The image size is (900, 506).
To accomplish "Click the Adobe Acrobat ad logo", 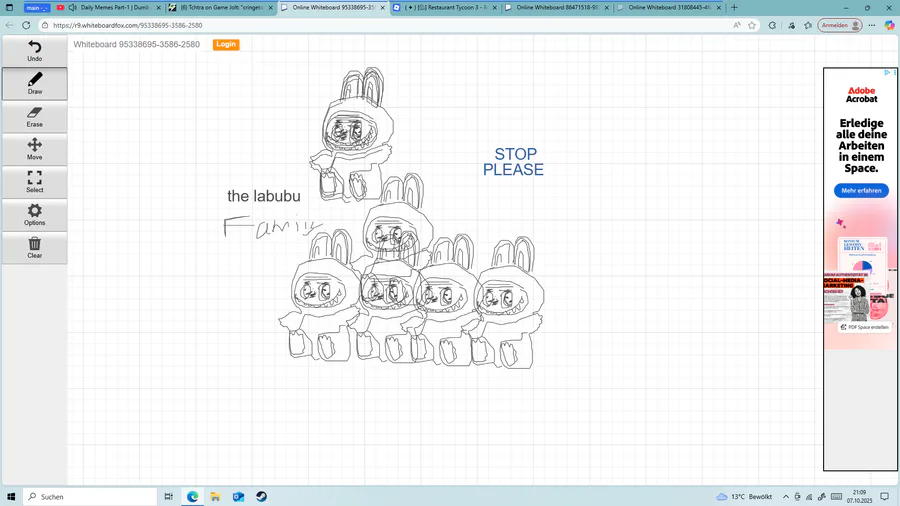I will coord(862,95).
